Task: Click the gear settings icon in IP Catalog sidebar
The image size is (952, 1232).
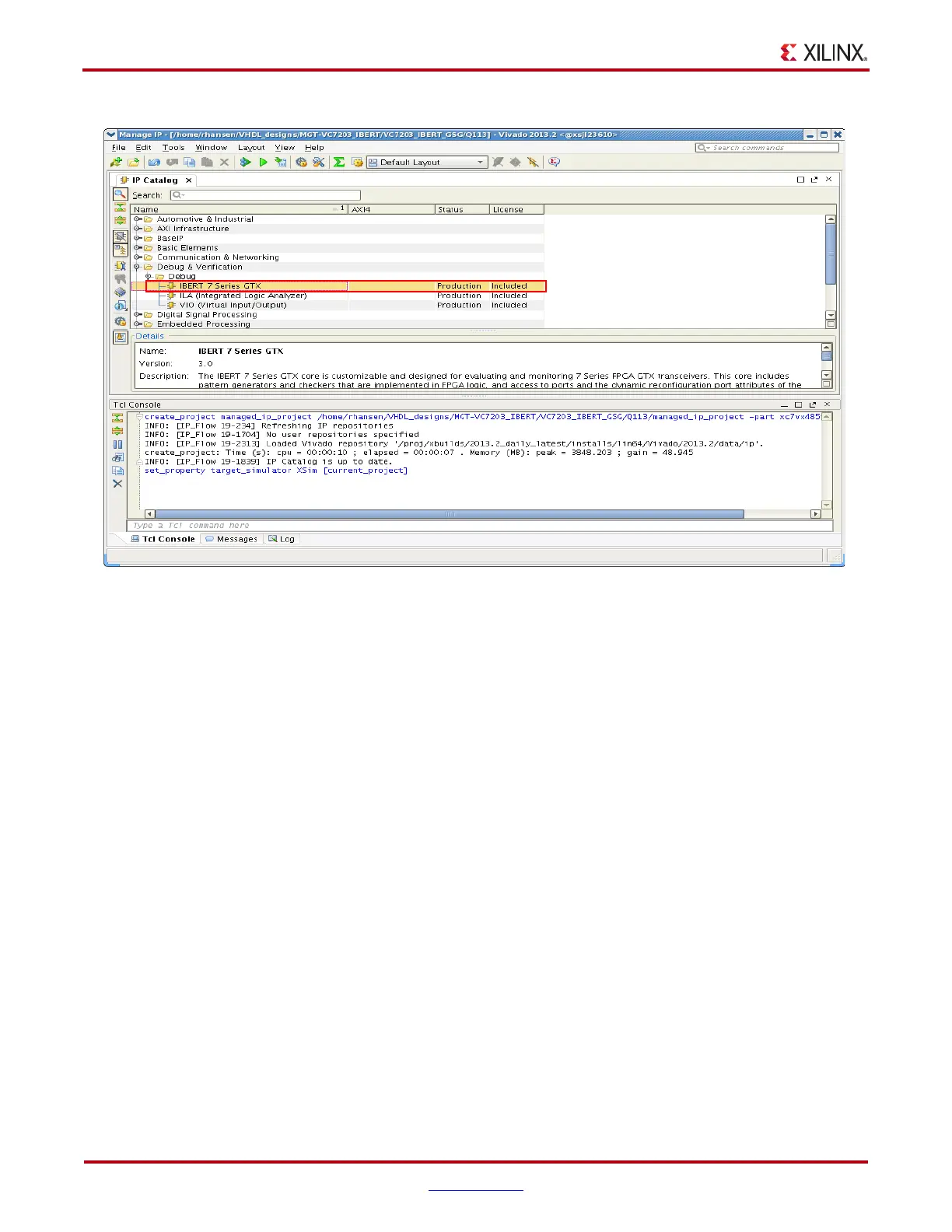Action: point(120,320)
